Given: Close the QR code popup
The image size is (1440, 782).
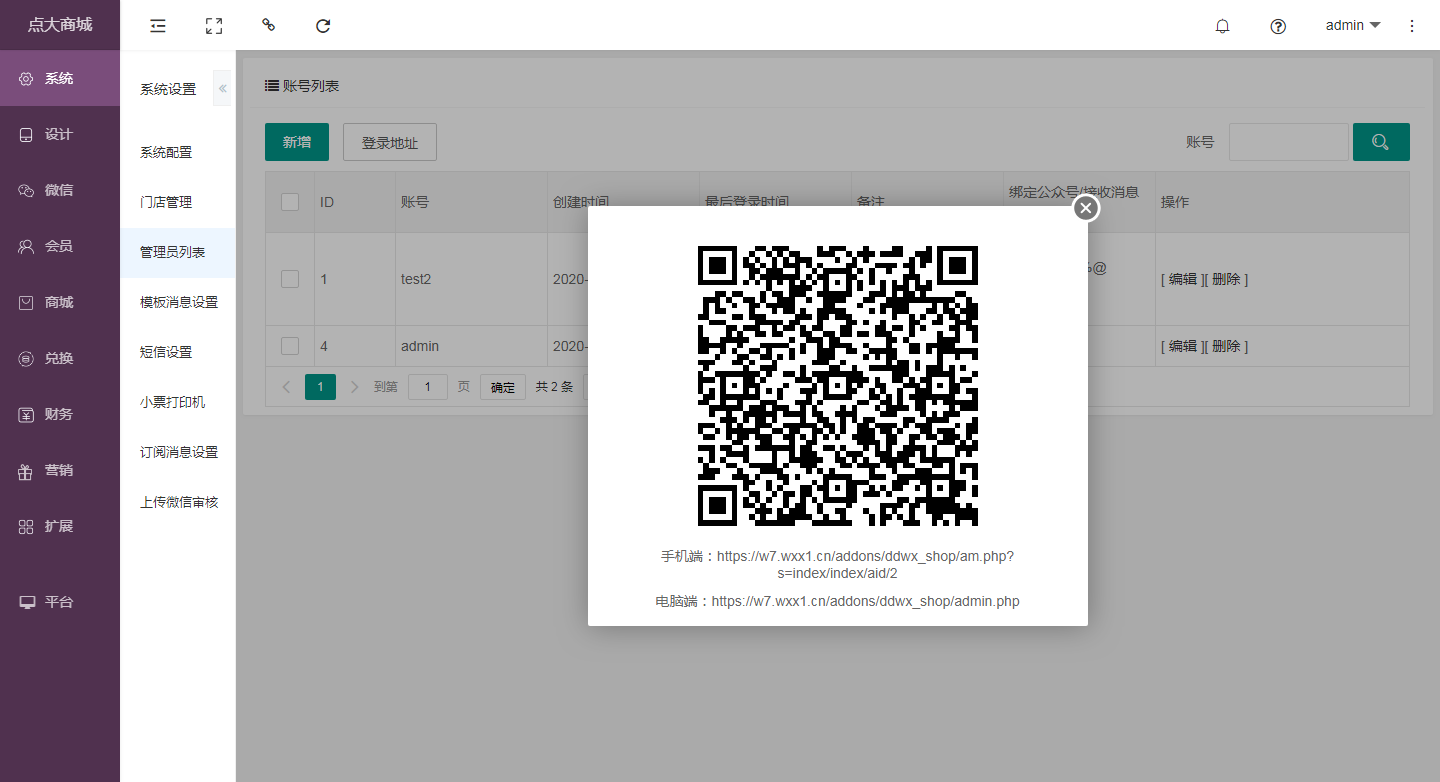Looking at the screenshot, I should pyautogui.click(x=1086, y=208).
